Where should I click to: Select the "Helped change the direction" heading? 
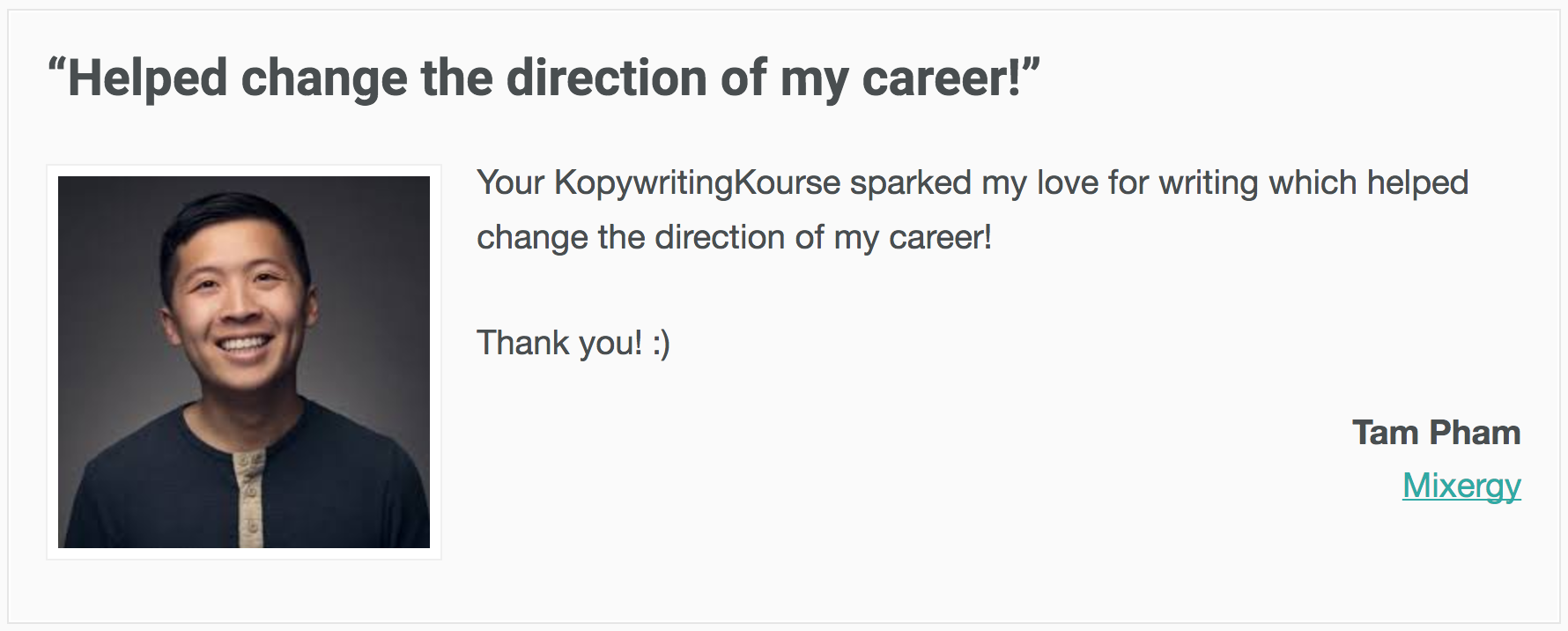point(544,78)
